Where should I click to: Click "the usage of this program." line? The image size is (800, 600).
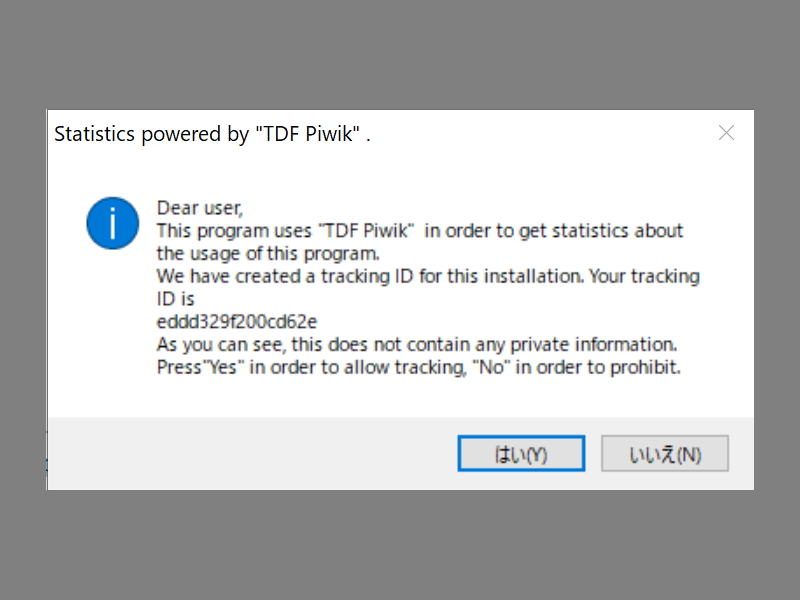click(x=262, y=253)
